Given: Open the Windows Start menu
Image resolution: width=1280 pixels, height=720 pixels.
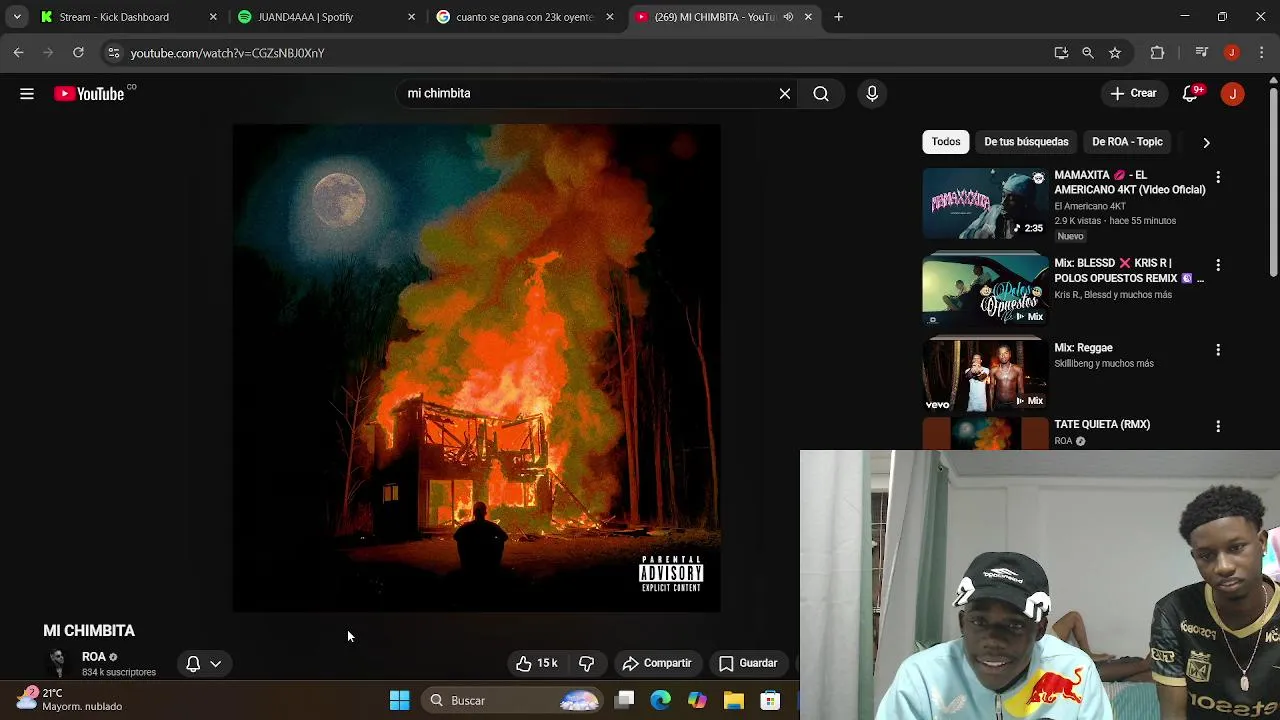Looking at the screenshot, I should click(399, 701).
